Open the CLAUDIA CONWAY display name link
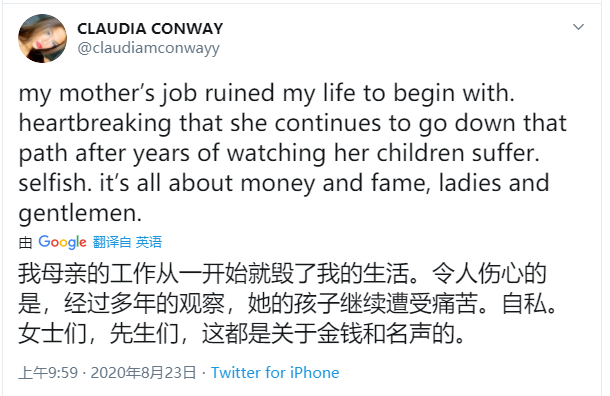Screen dimensions: 610x396 [150, 28]
